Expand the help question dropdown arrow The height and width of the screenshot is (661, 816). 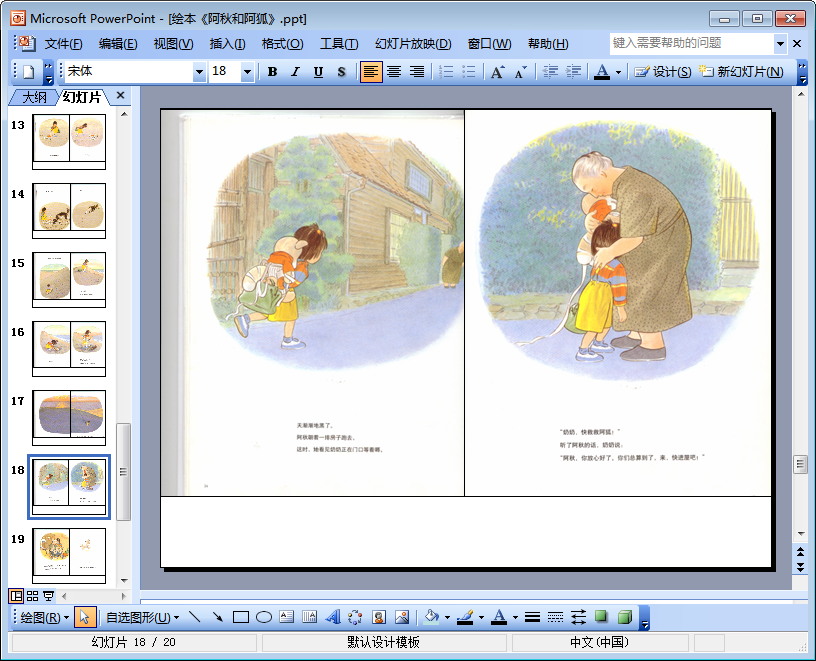(780, 44)
